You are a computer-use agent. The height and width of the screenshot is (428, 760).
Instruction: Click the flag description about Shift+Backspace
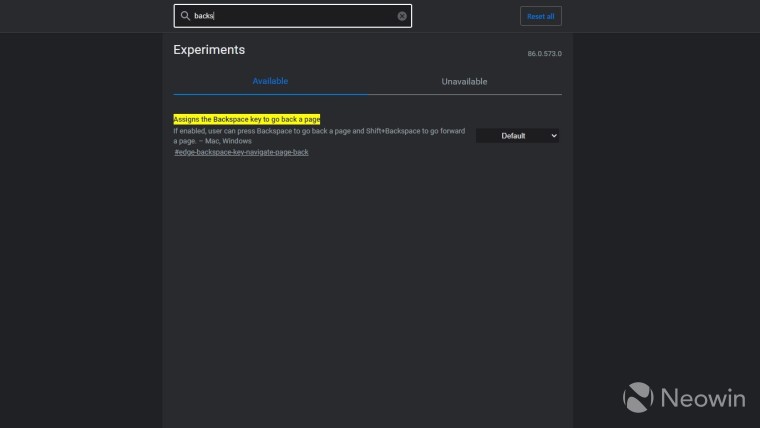[x=318, y=131]
